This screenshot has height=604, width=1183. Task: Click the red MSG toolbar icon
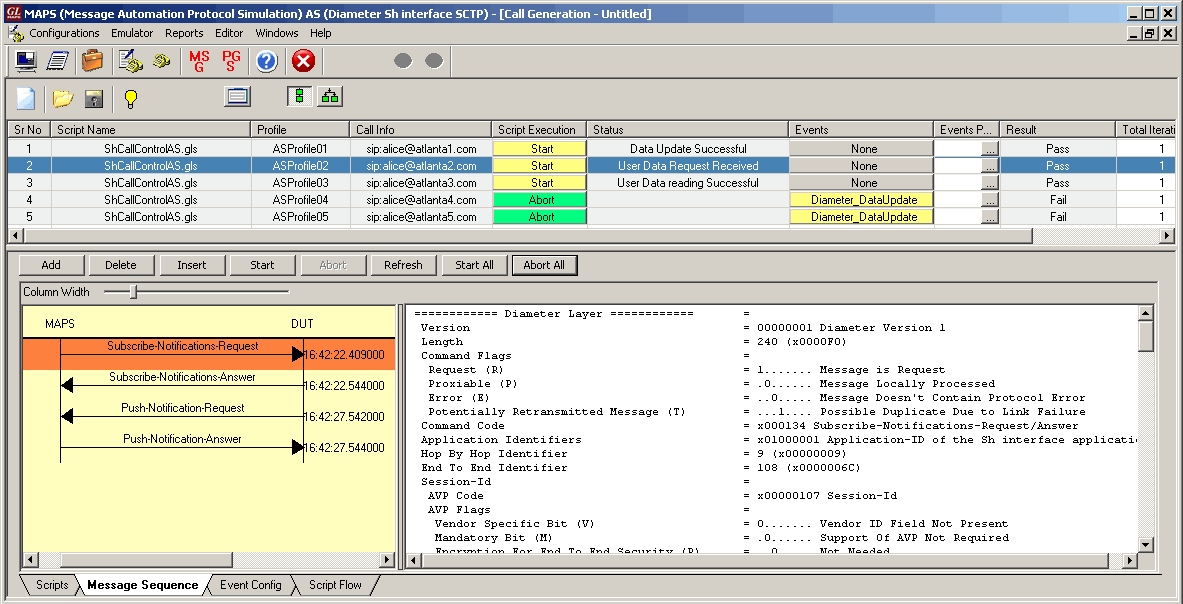point(199,61)
